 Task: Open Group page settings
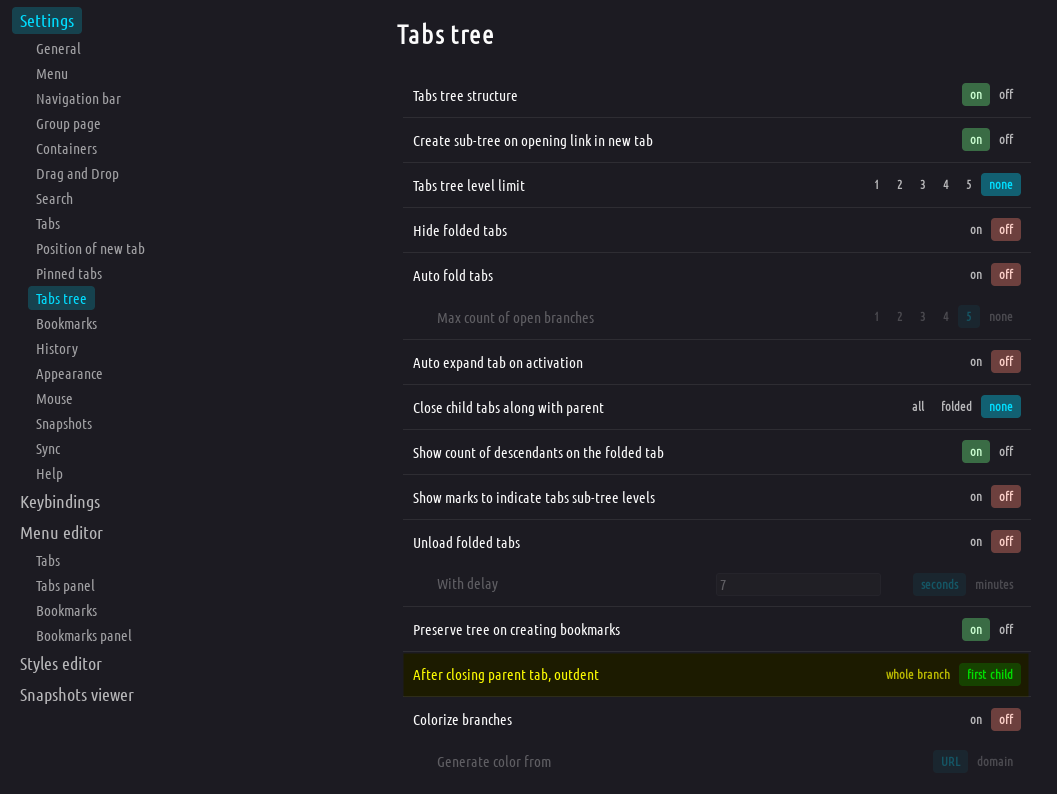(x=68, y=124)
